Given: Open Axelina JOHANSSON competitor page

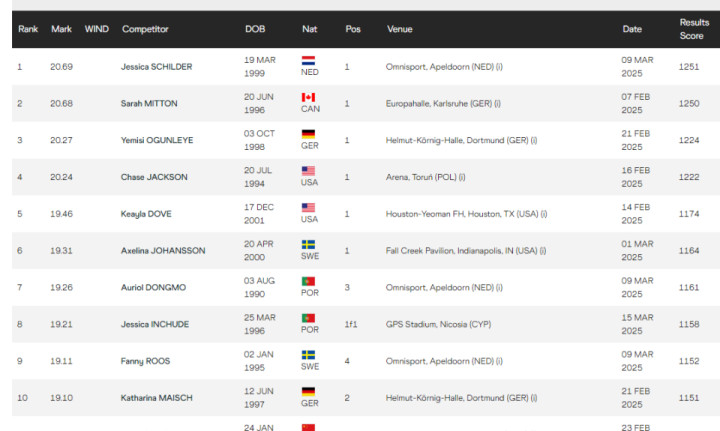Looking at the screenshot, I should (163, 251).
